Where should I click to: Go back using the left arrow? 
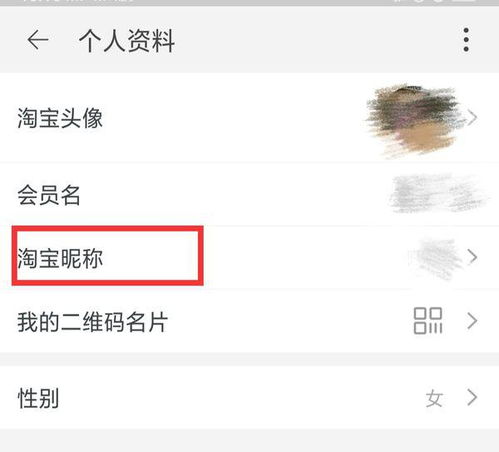click(38, 40)
